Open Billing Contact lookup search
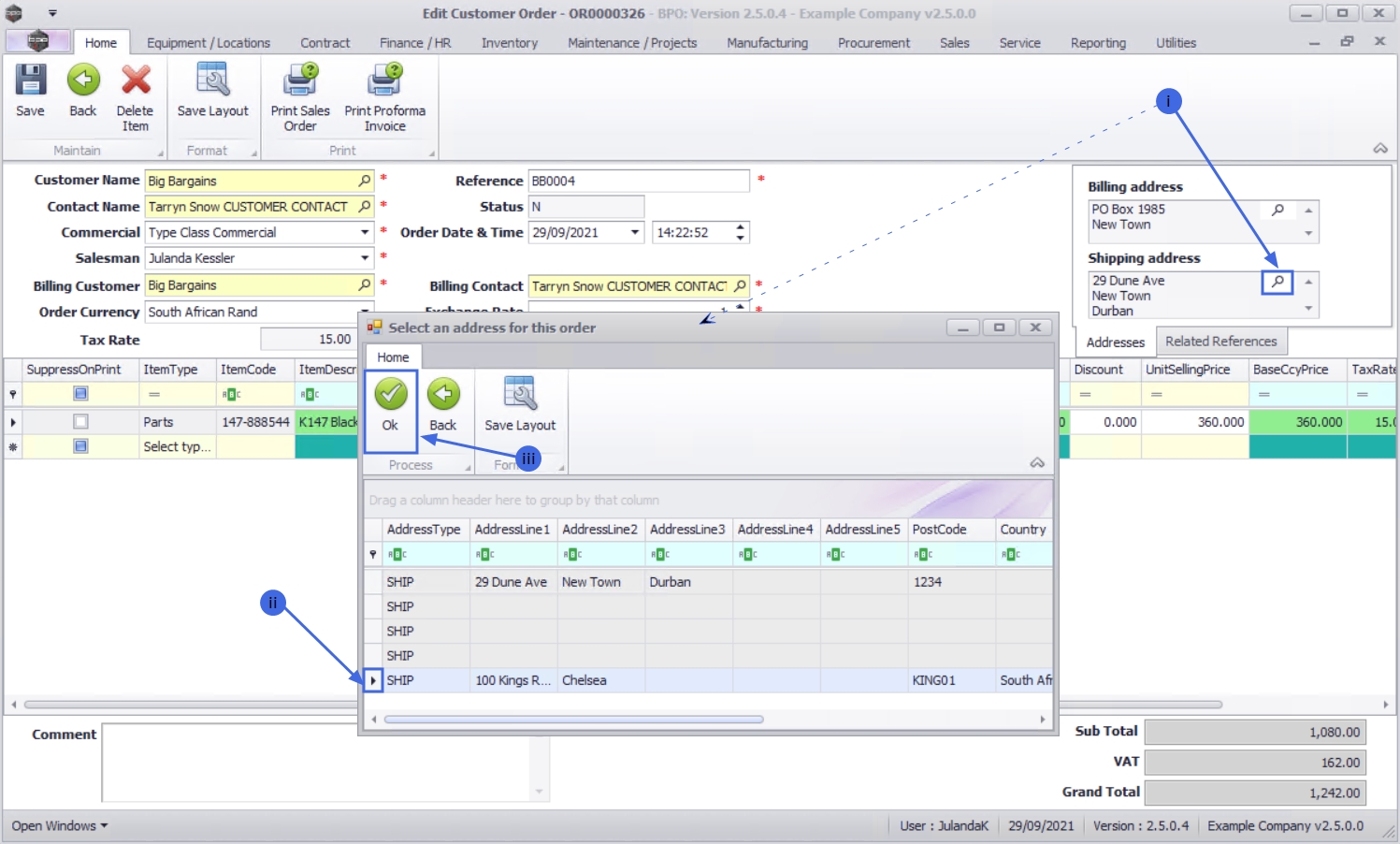 (740, 286)
